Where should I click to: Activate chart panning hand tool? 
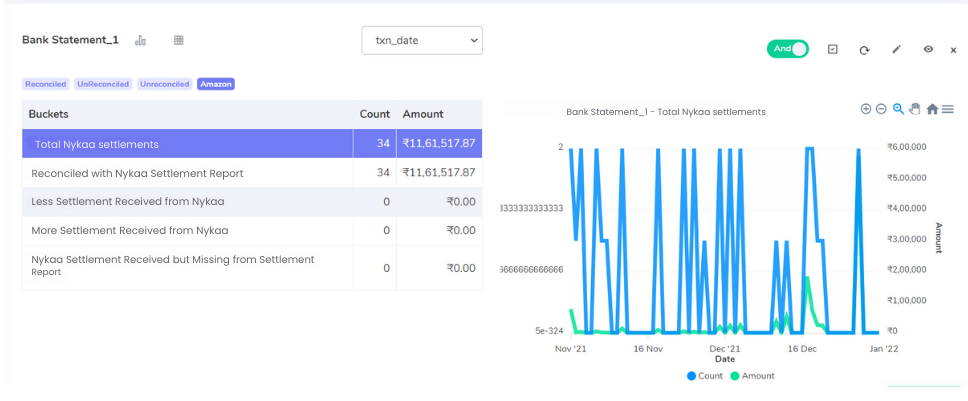click(915, 109)
